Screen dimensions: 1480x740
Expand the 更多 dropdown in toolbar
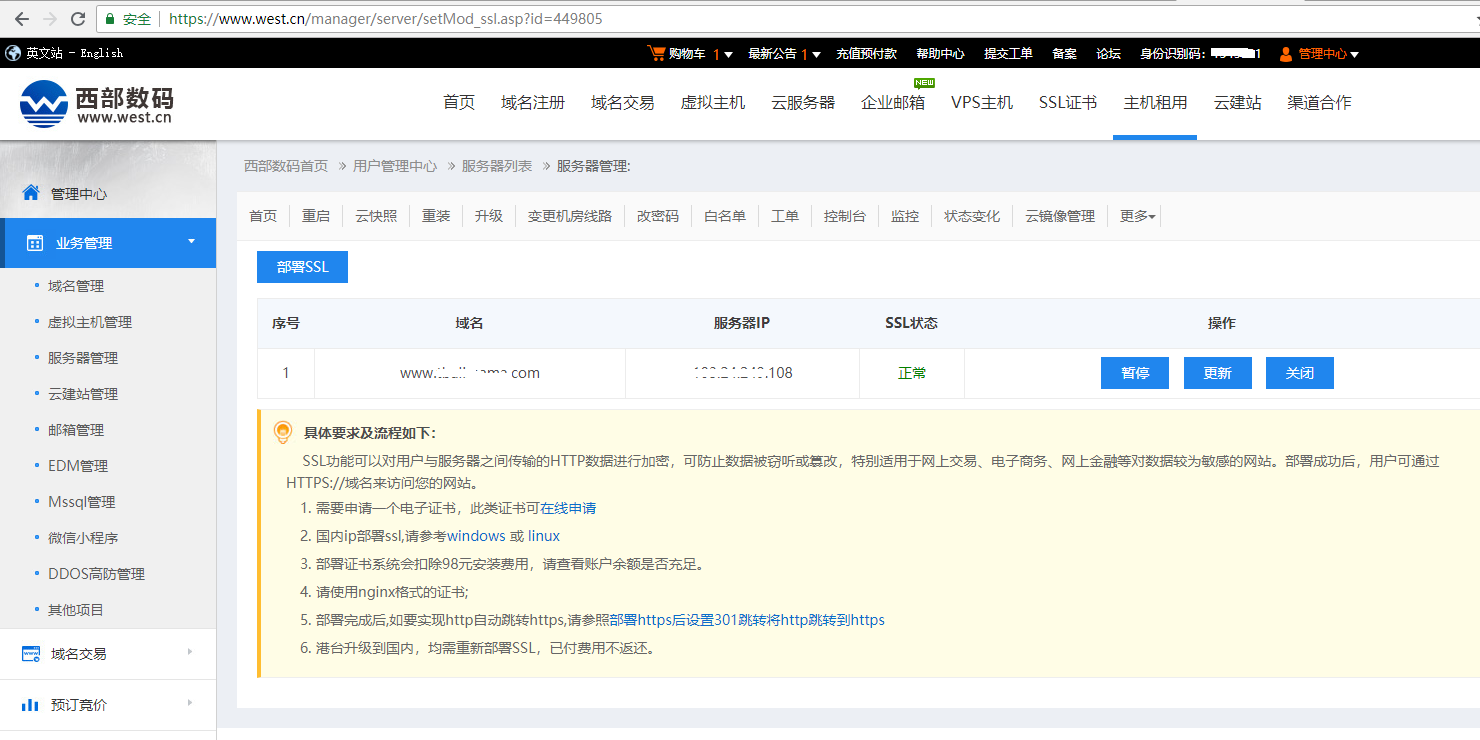1137,216
